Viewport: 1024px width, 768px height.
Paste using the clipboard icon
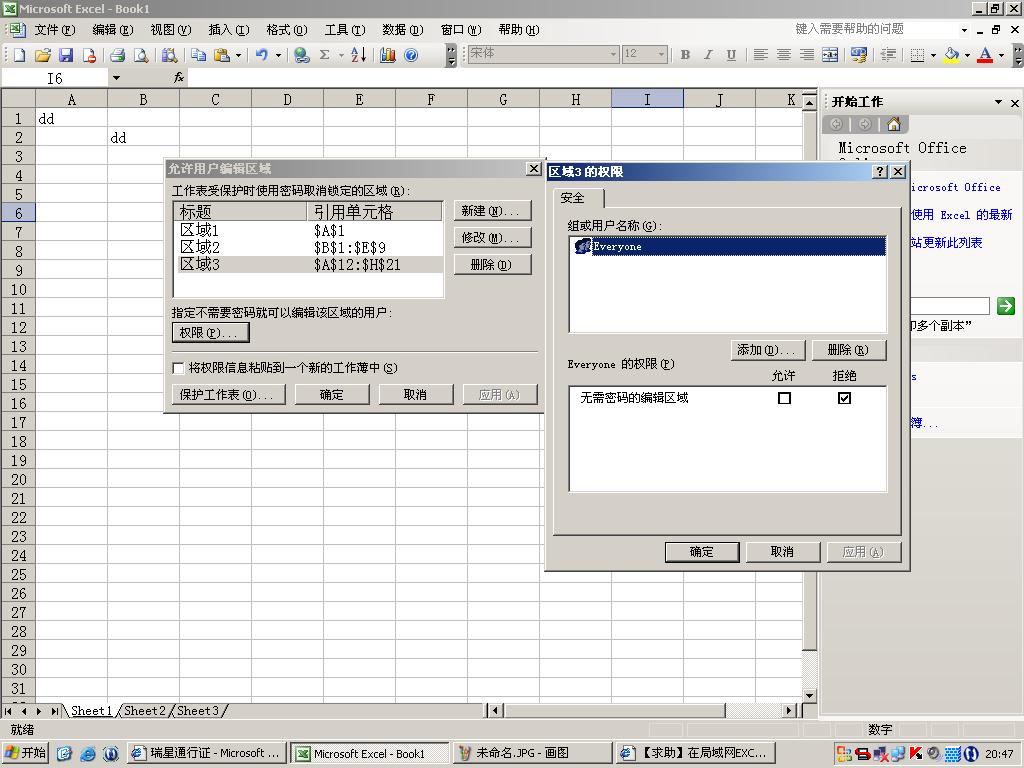coord(222,56)
